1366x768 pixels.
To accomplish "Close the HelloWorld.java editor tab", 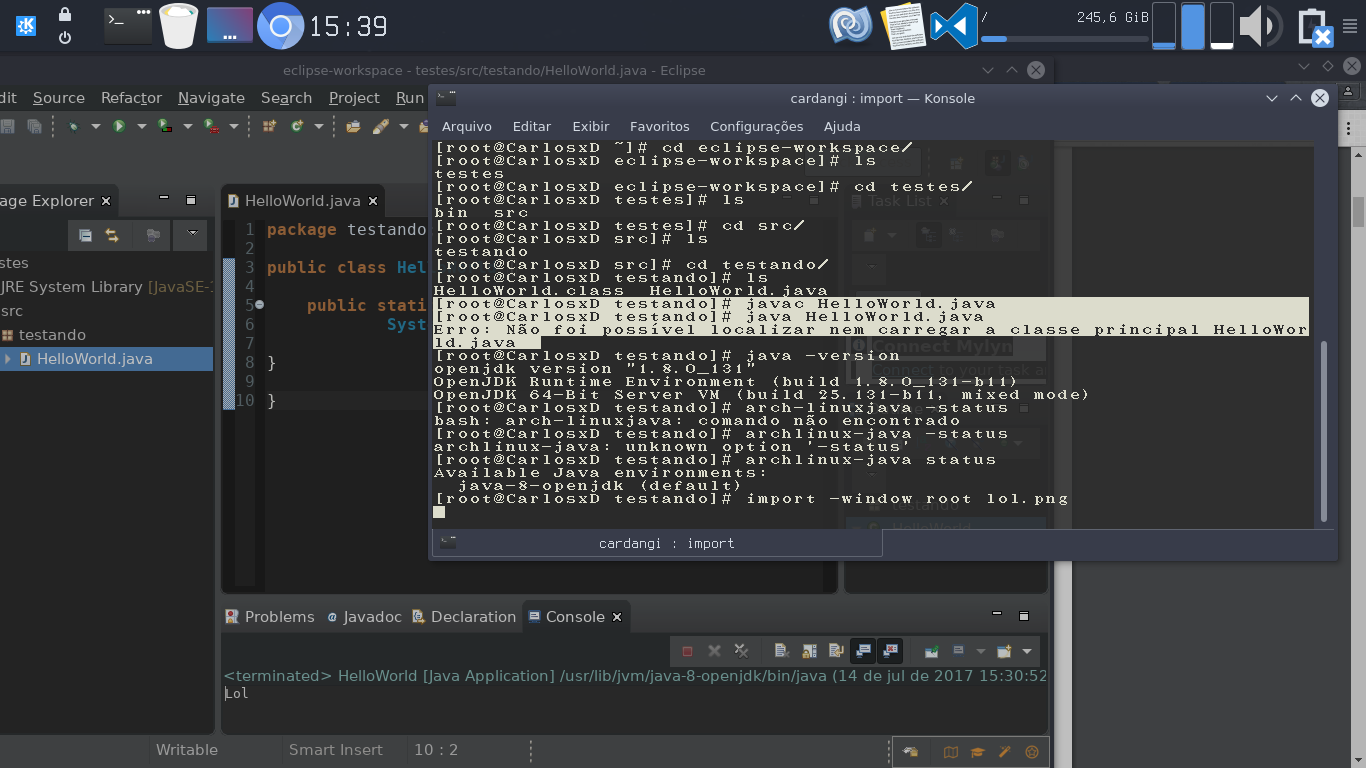I will (373, 201).
